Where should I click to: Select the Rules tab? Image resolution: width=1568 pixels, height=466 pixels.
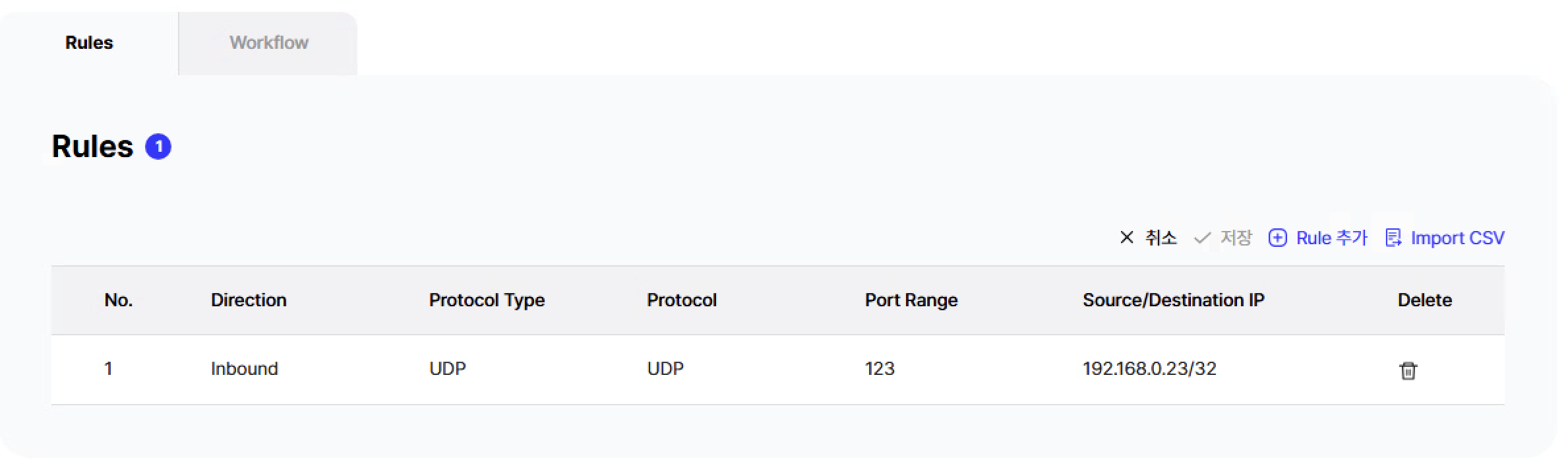89,43
